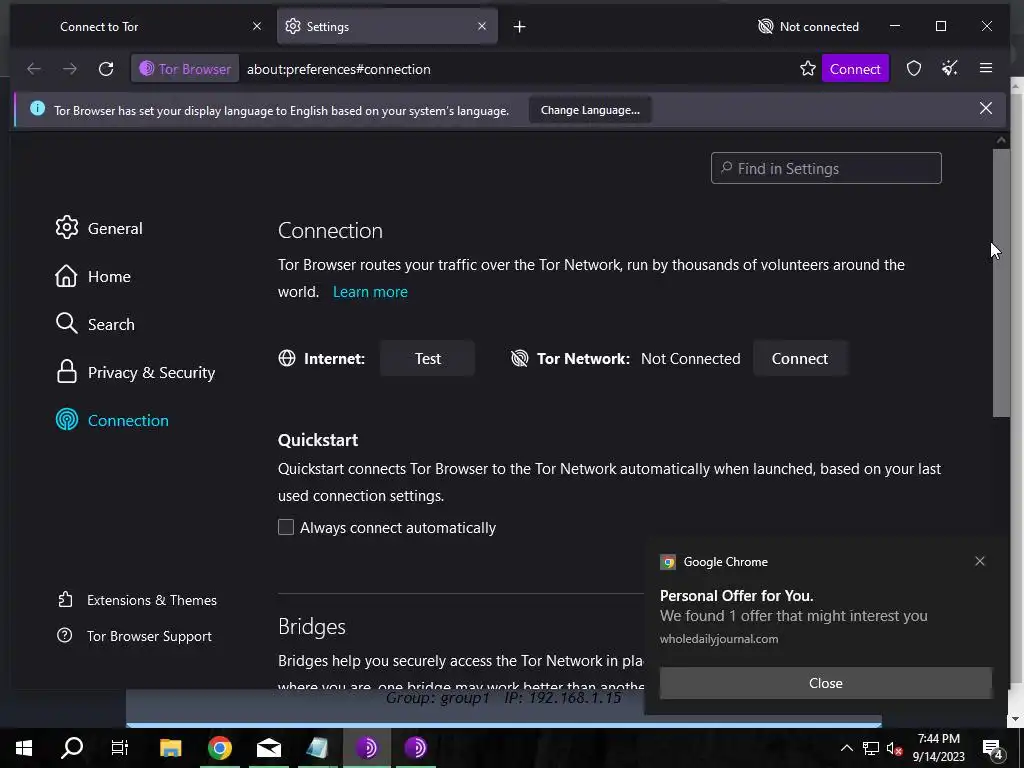Open File Explorer from taskbar

point(170,747)
